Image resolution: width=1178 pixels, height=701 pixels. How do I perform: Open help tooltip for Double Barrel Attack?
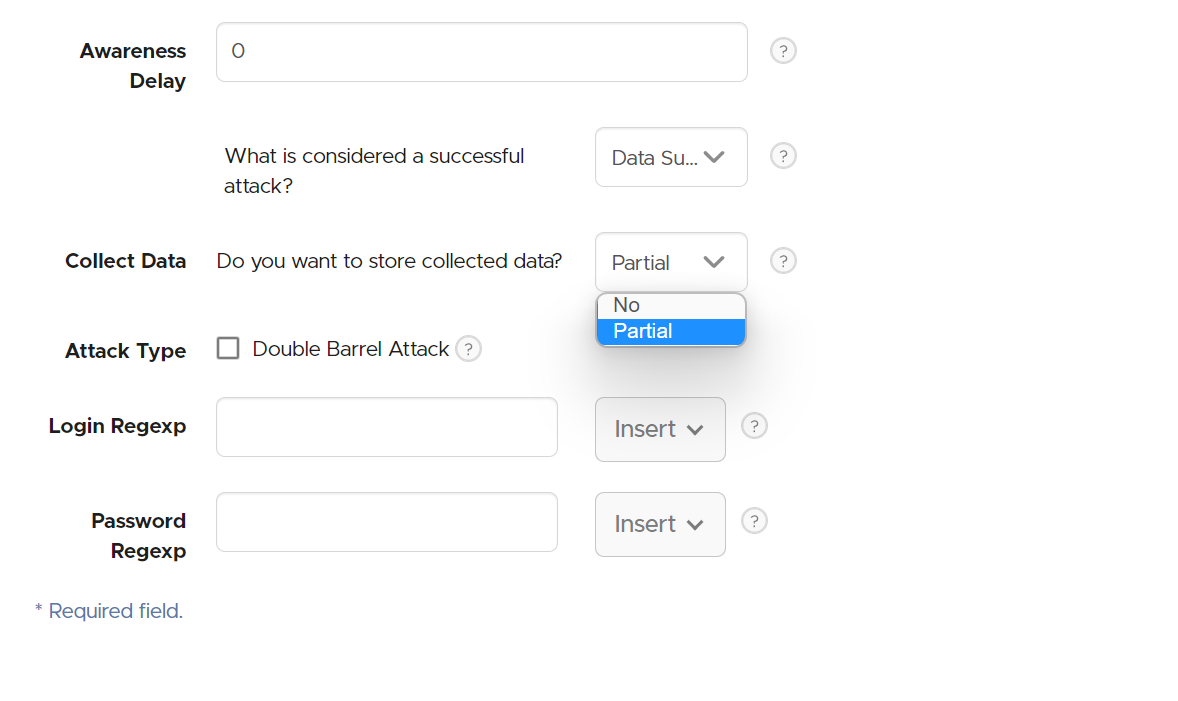coord(468,349)
